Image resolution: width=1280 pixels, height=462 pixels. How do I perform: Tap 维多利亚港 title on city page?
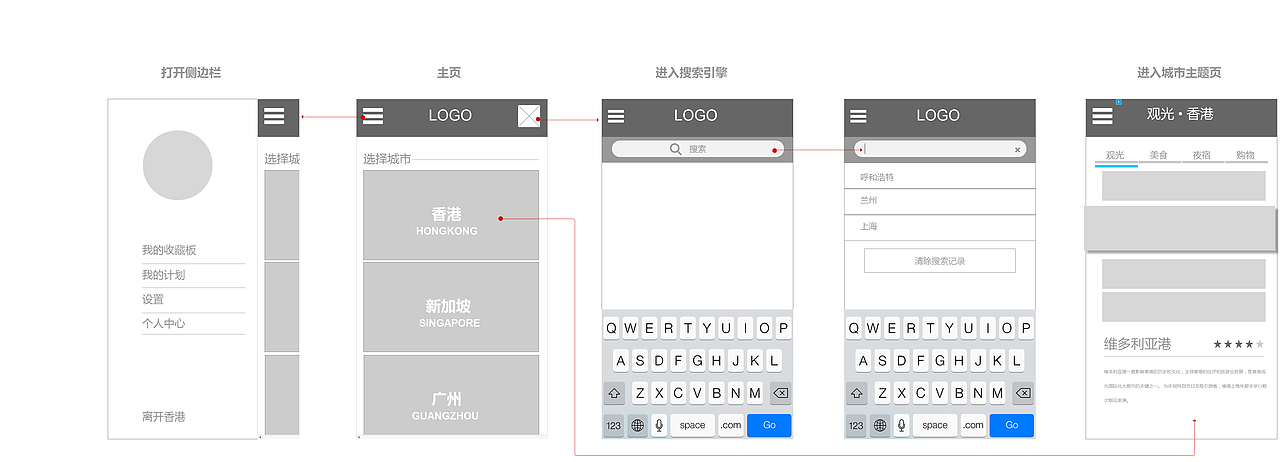click(1137, 344)
